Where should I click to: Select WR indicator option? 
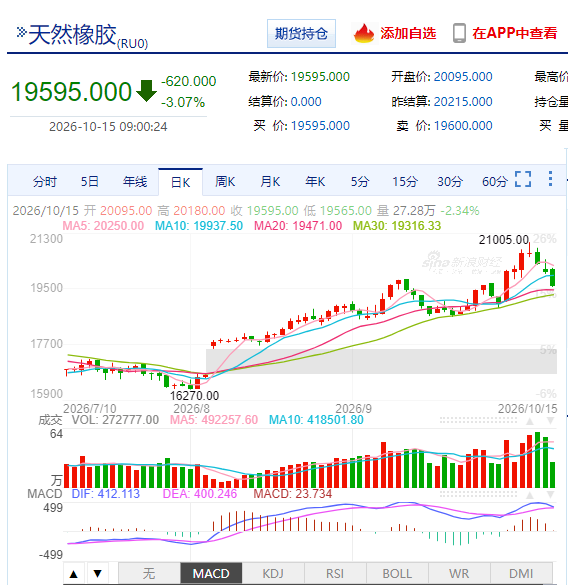459,573
